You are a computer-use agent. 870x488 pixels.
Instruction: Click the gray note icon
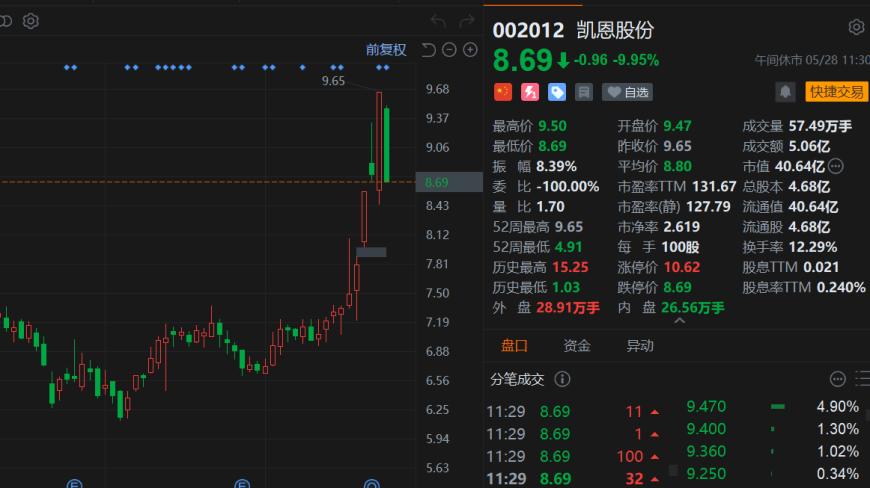[584, 92]
